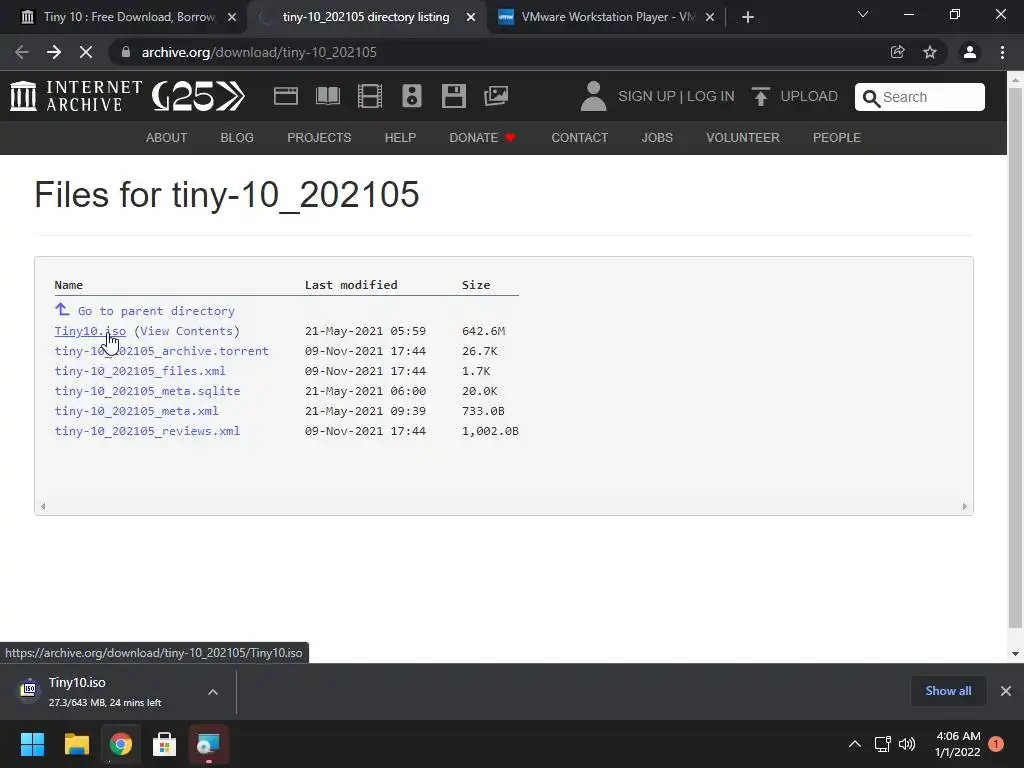Download the Tiny10.iso file link
The height and width of the screenshot is (768, 1024).
[x=90, y=331]
